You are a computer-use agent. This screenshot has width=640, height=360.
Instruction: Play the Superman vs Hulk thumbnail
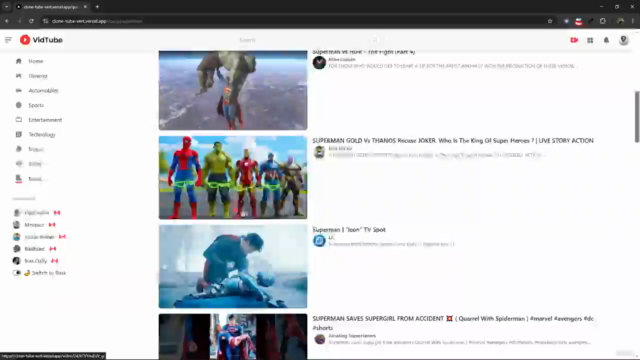tap(233, 90)
